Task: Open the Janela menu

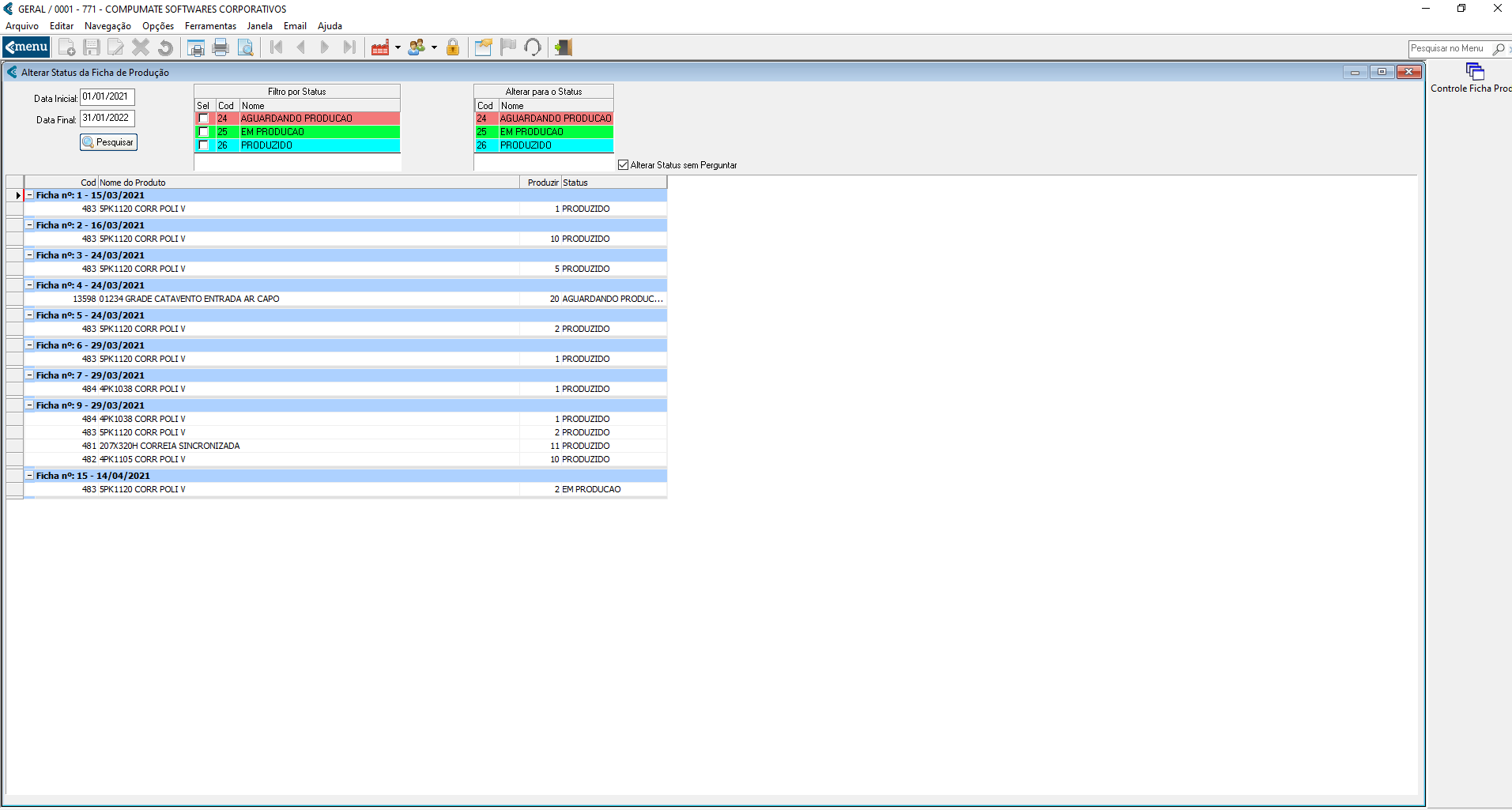Action: pyautogui.click(x=259, y=26)
